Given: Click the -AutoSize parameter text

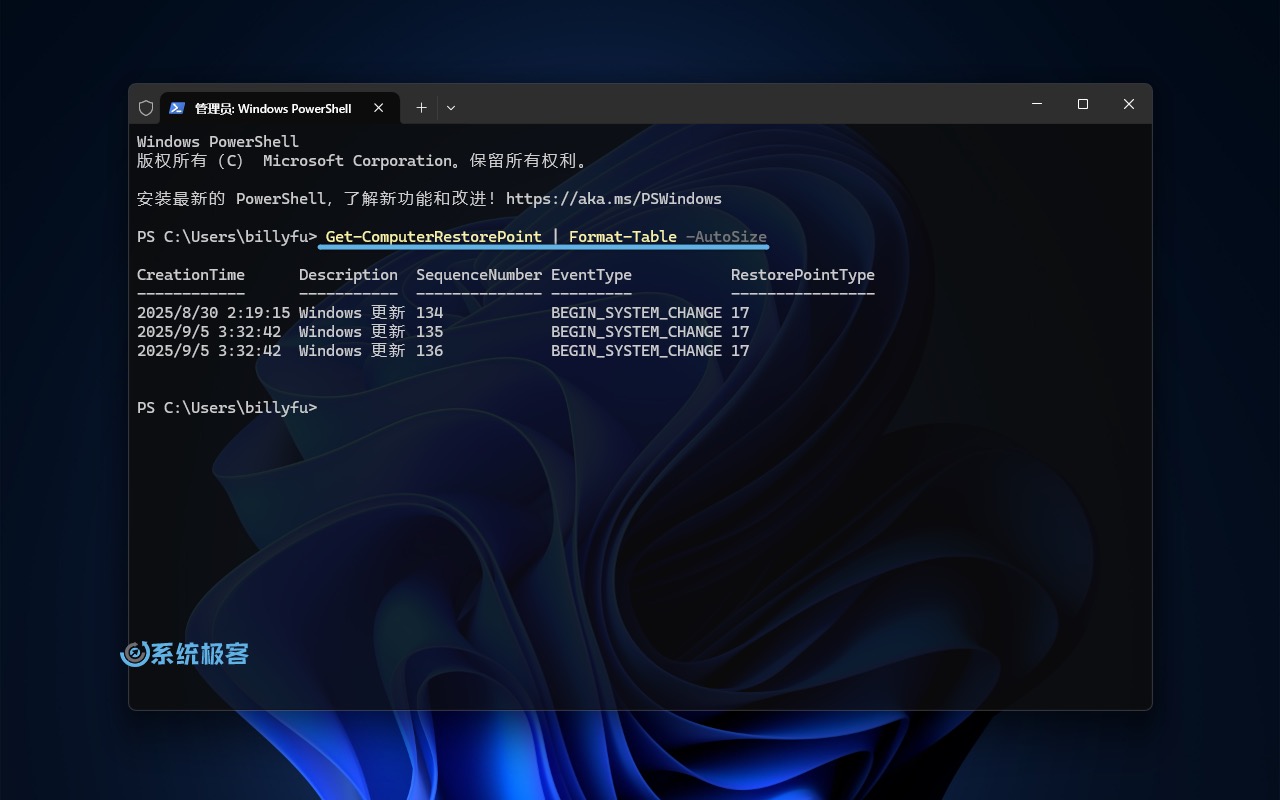Looking at the screenshot, I should (x=726, y=237).
